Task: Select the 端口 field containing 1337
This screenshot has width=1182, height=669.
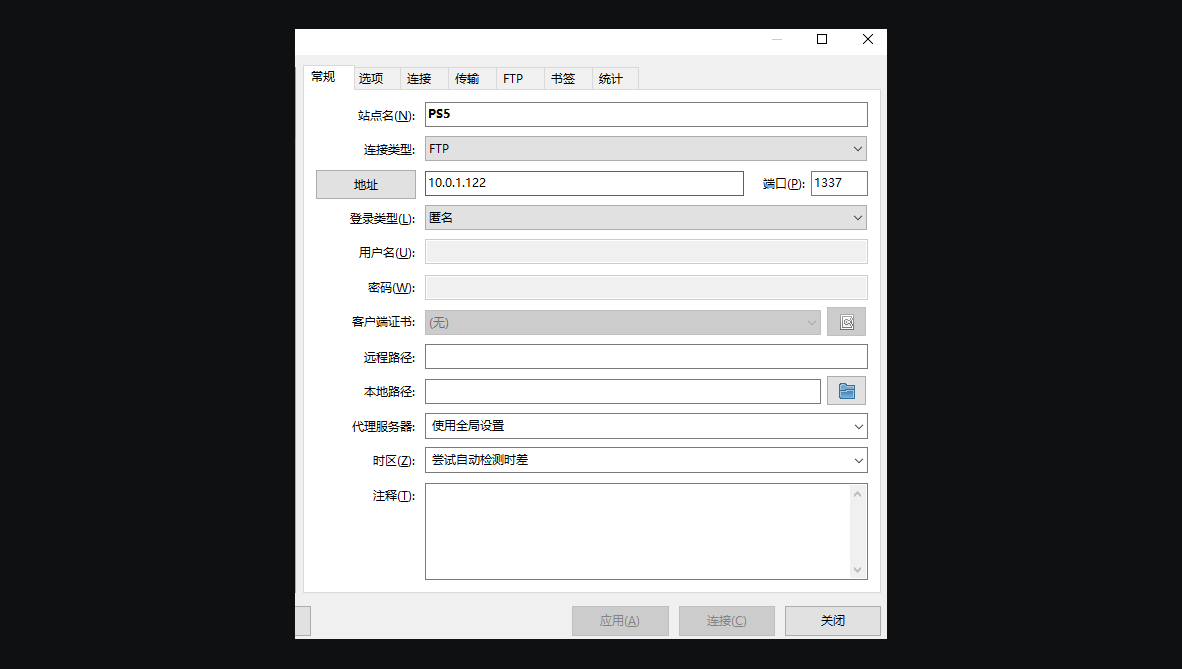Action: click(x=838, y=183)
